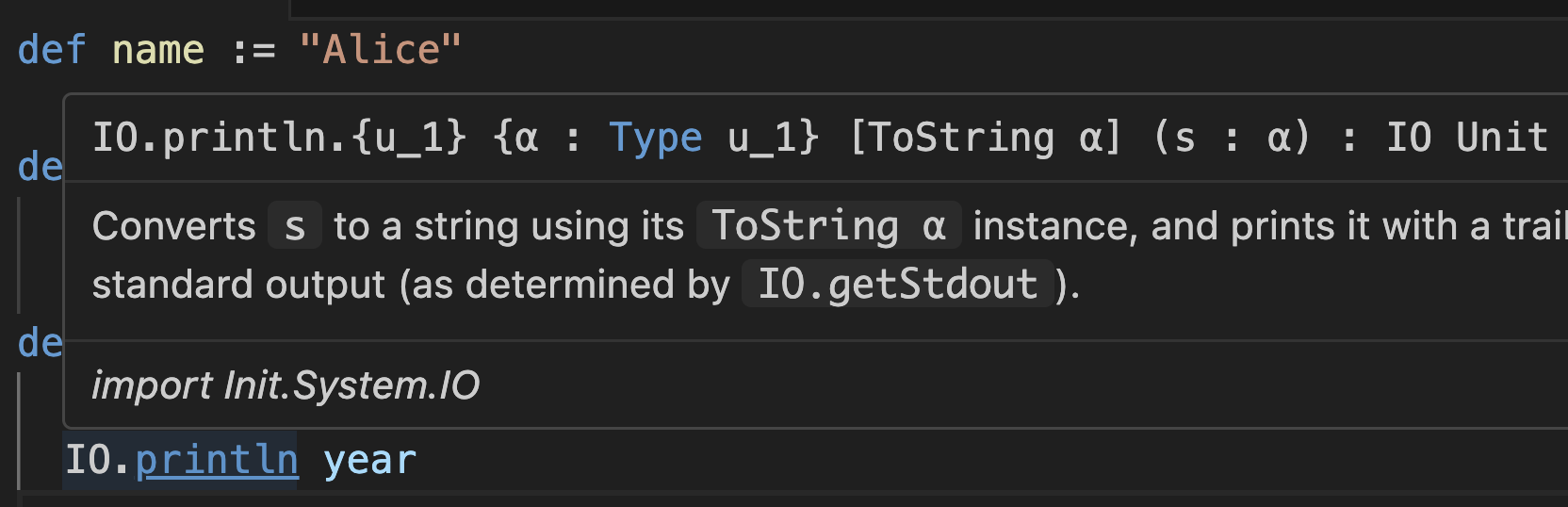
Task: Click the def keyword before name
Action: tap(52, 50)
